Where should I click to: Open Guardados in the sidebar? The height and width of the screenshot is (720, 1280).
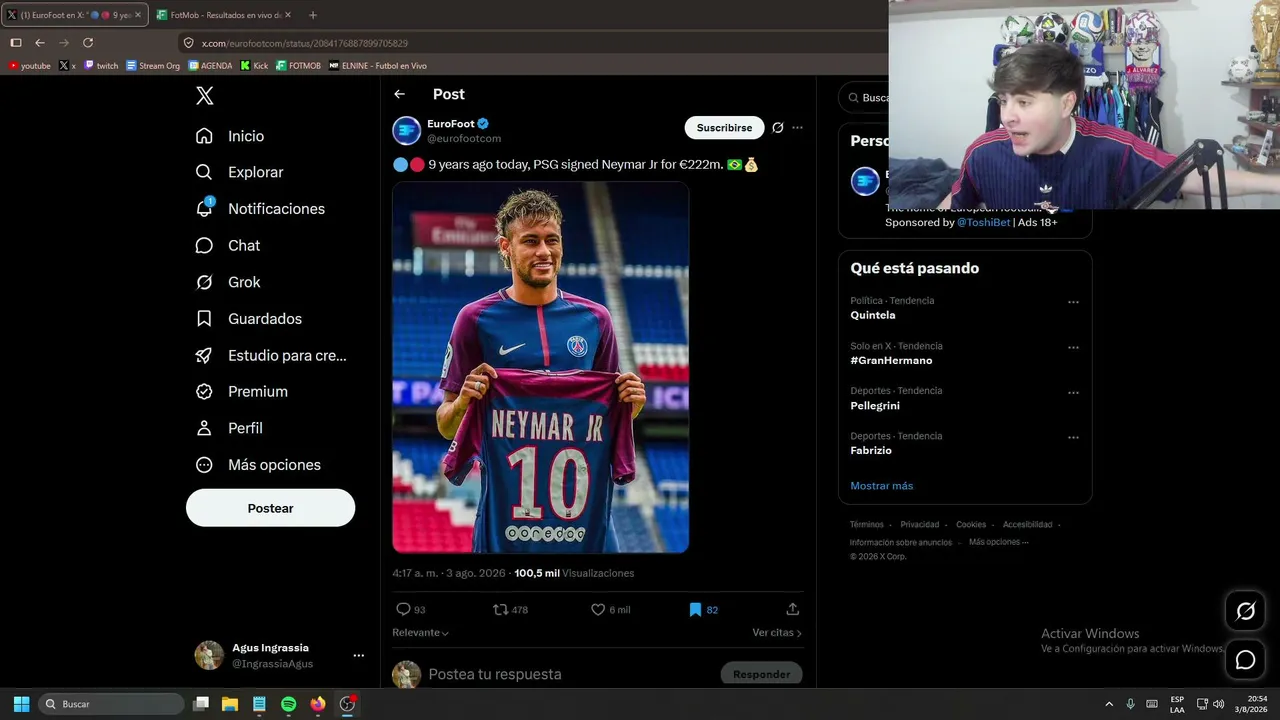click(249, 319)
